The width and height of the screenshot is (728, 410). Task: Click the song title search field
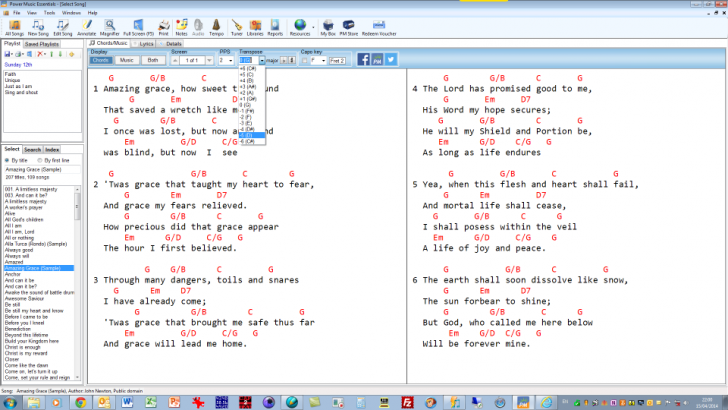(42, 169)
